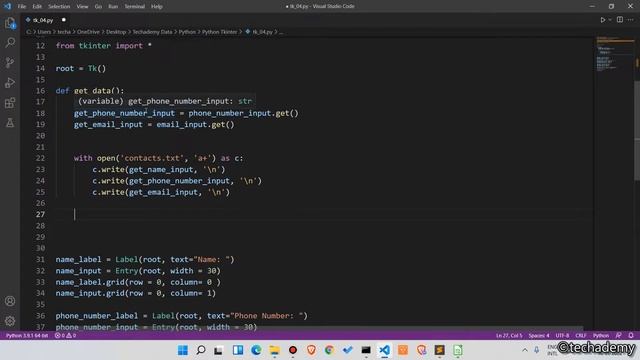Image resolution: width=640 pixels, height=360 pixels.
Task: Click the Spaces: 4 indentation status item
Action: click(539, 336)
